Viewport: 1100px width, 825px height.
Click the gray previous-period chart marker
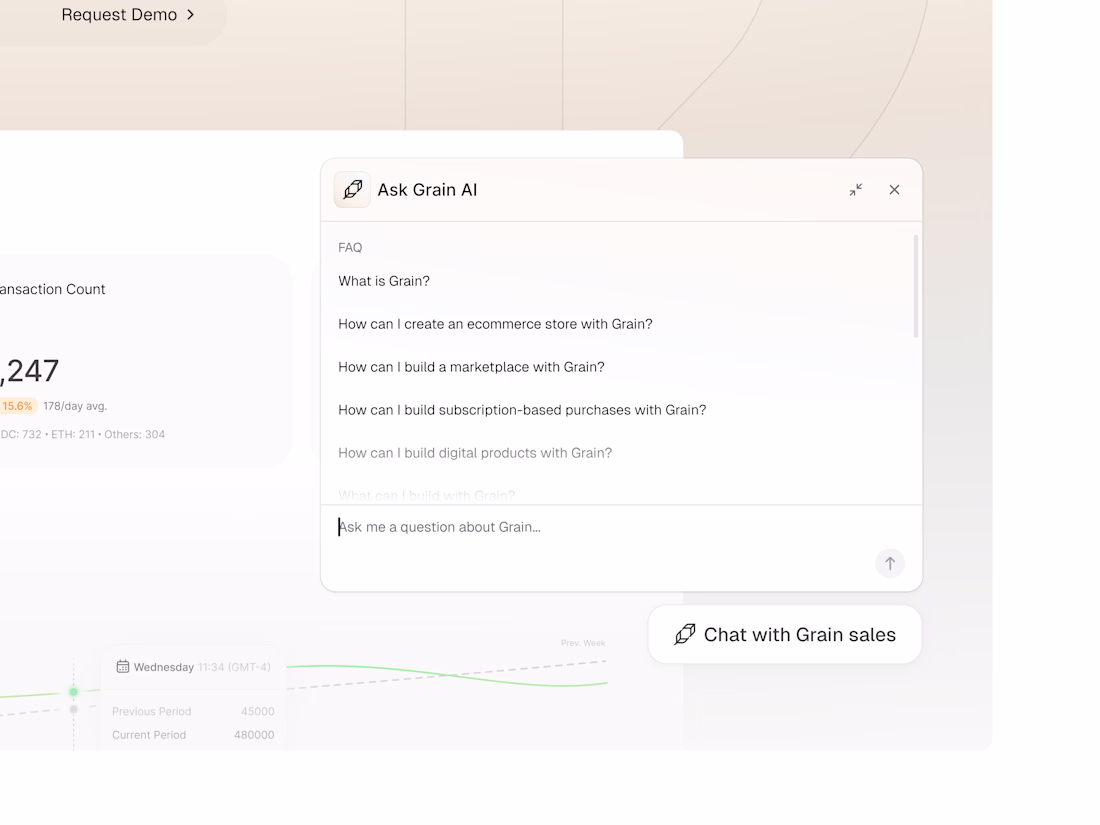74,710
